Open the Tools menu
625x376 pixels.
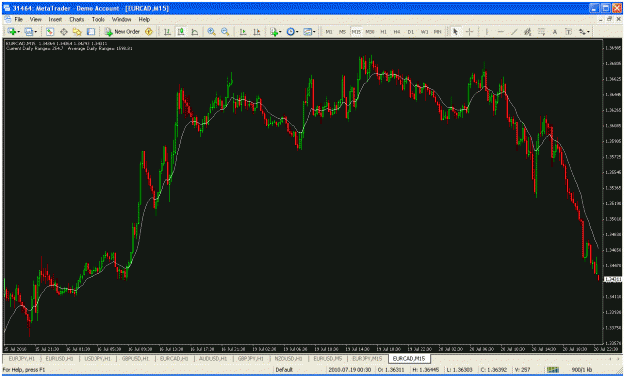click(x=98, y=19)
